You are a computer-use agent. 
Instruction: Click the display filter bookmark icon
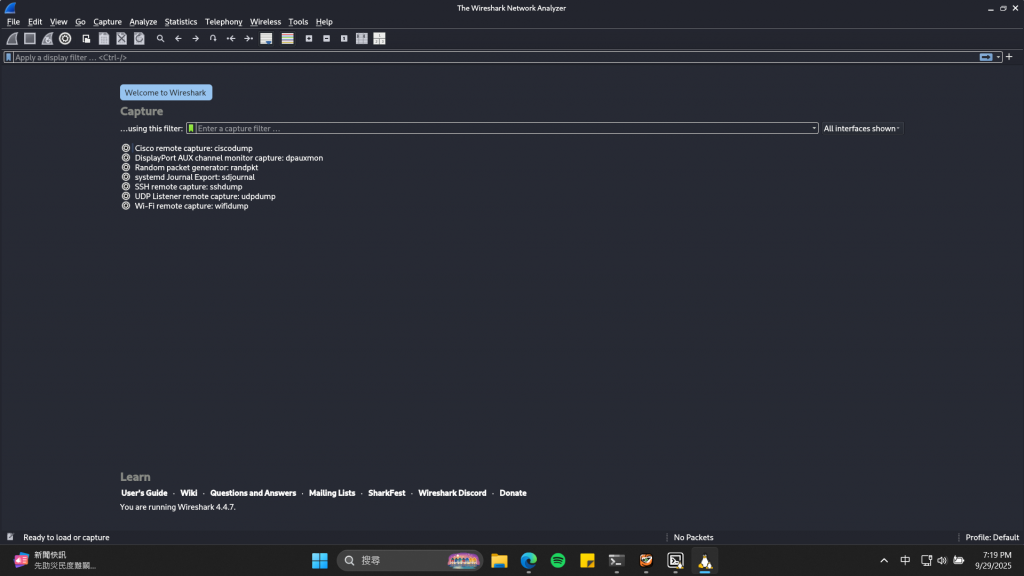pos(8,57)
